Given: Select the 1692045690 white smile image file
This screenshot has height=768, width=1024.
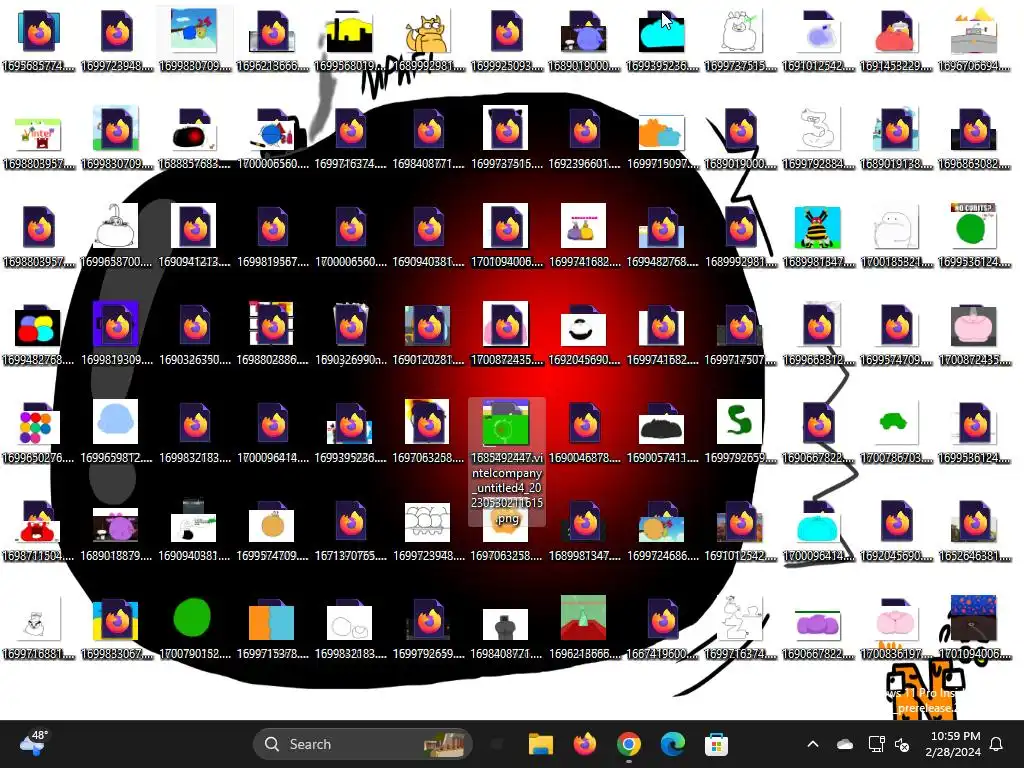Looking at the screenshot, I should [584, 334].
